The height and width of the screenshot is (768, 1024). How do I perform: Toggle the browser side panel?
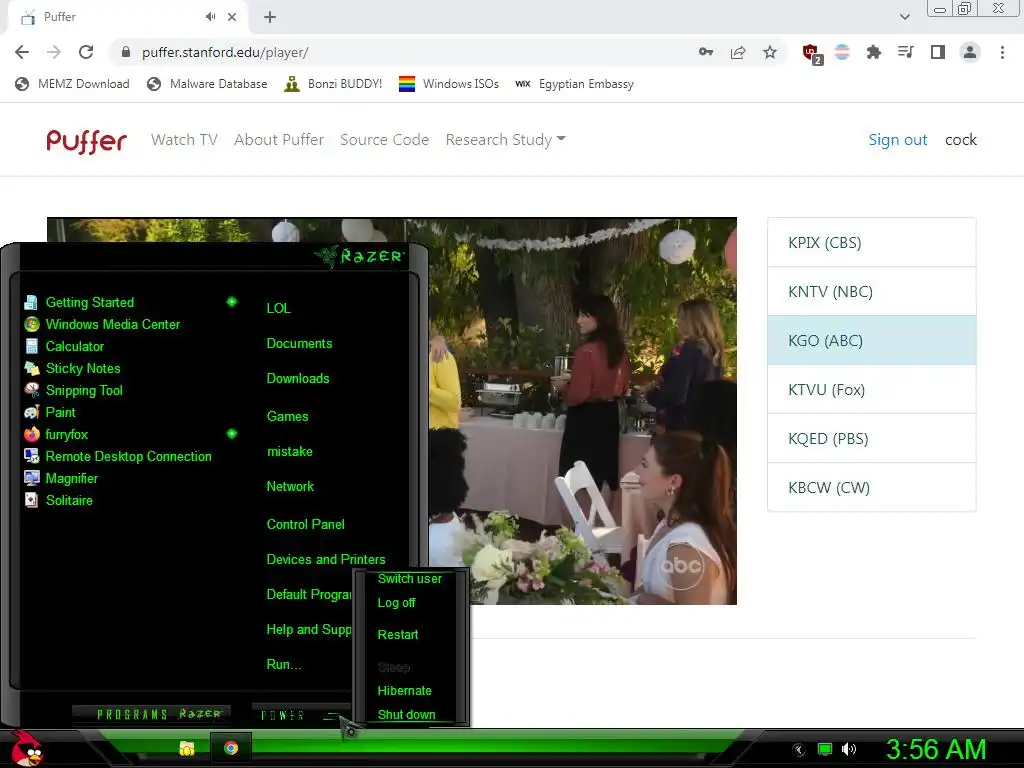[x=938, y=52]
